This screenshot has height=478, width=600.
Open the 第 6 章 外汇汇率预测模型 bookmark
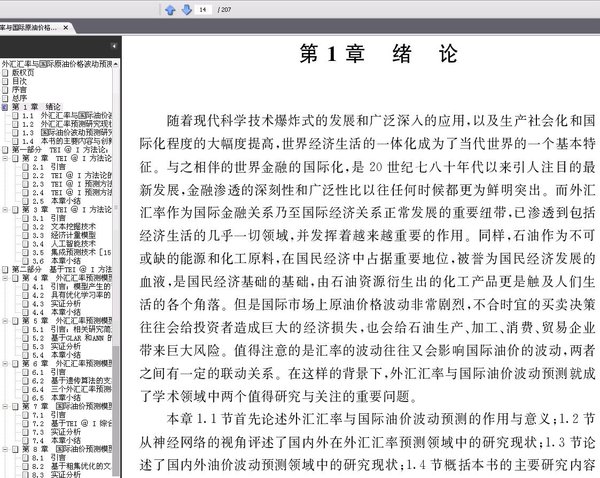tap(67, 363)
